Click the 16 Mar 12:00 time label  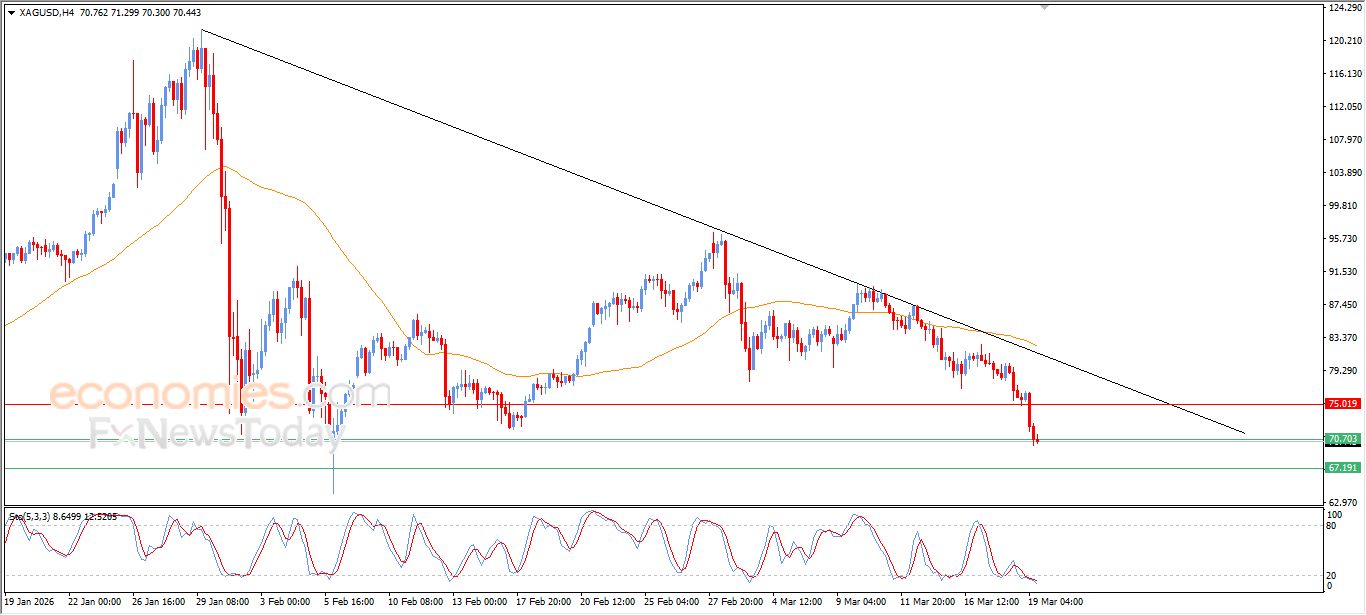pos(992,602)
